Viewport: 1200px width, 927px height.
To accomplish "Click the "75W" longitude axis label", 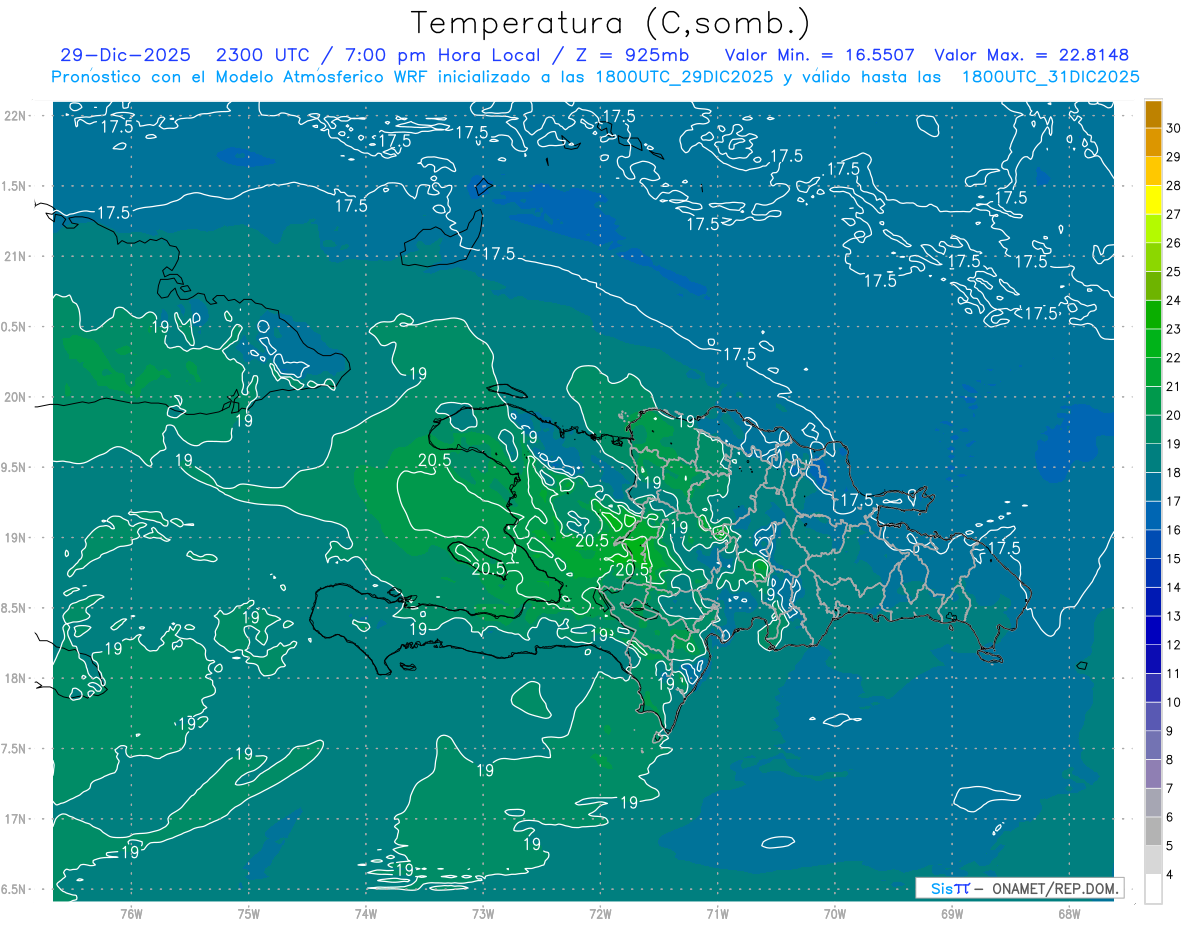I will (249, 913).
